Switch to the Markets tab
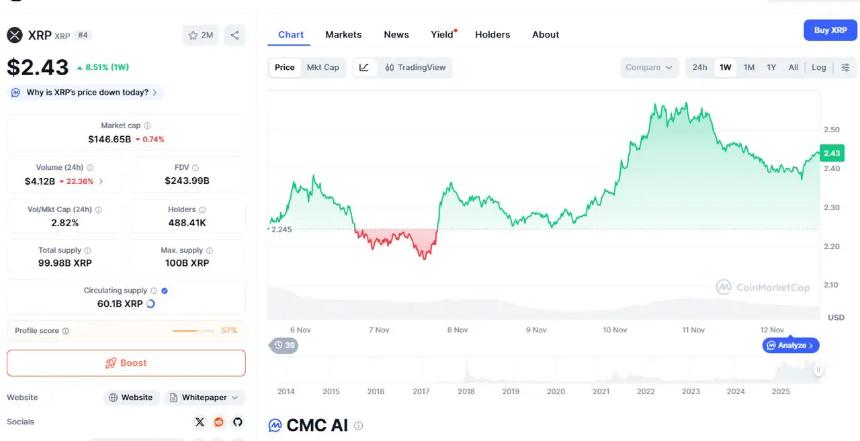 [343, 35]
